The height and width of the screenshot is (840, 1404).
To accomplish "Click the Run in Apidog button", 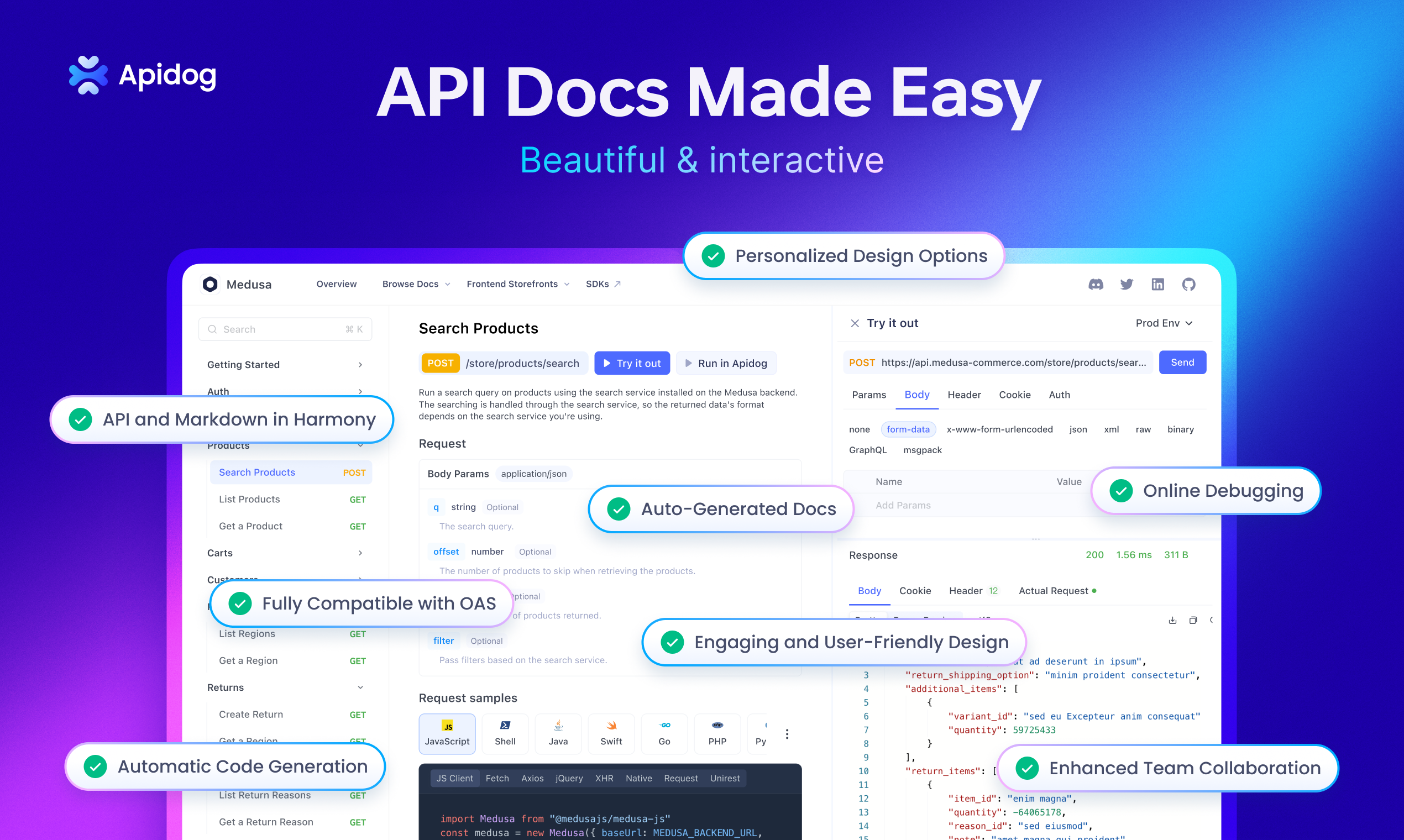I will [x=726, y=364].
